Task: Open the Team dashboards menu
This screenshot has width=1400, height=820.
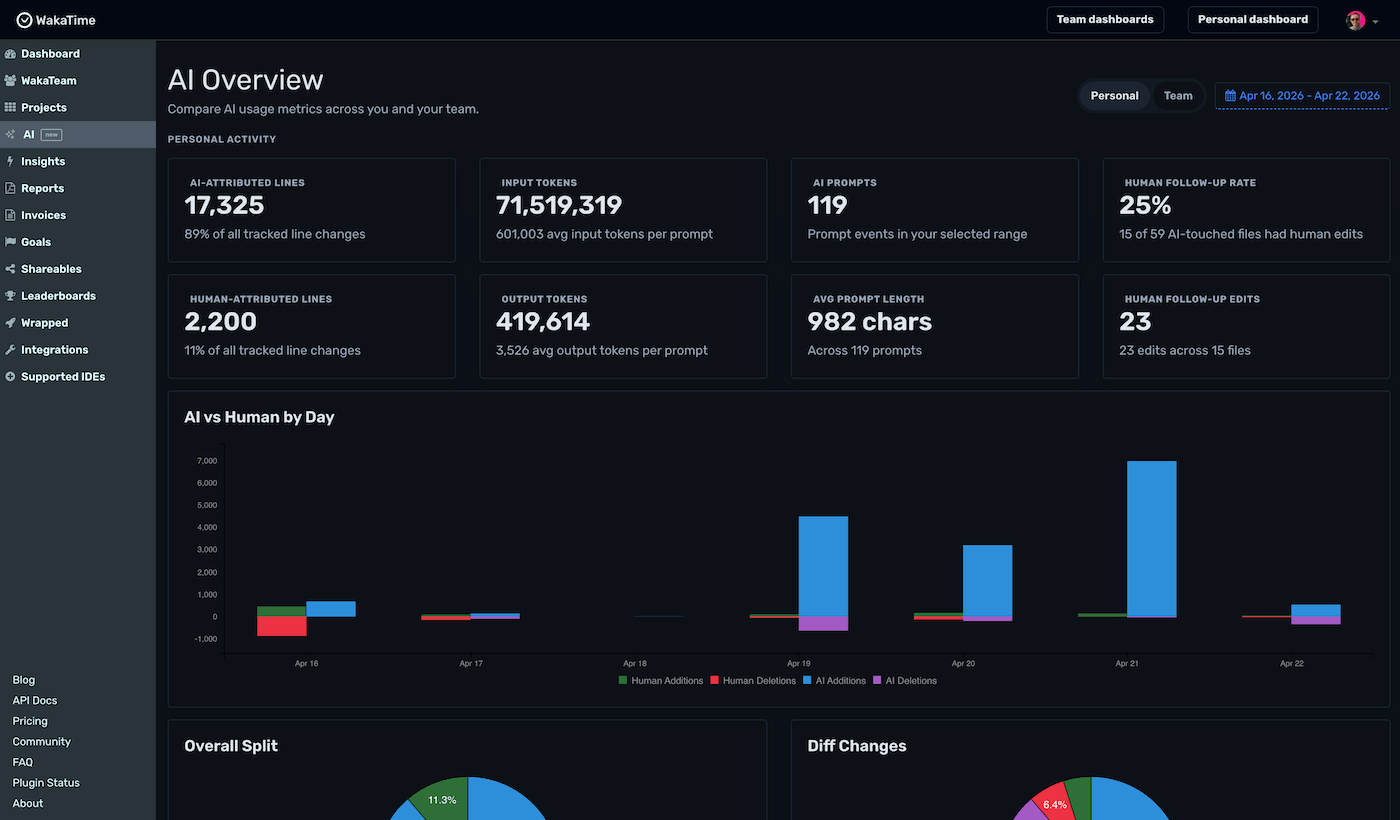Action: 1104,20
